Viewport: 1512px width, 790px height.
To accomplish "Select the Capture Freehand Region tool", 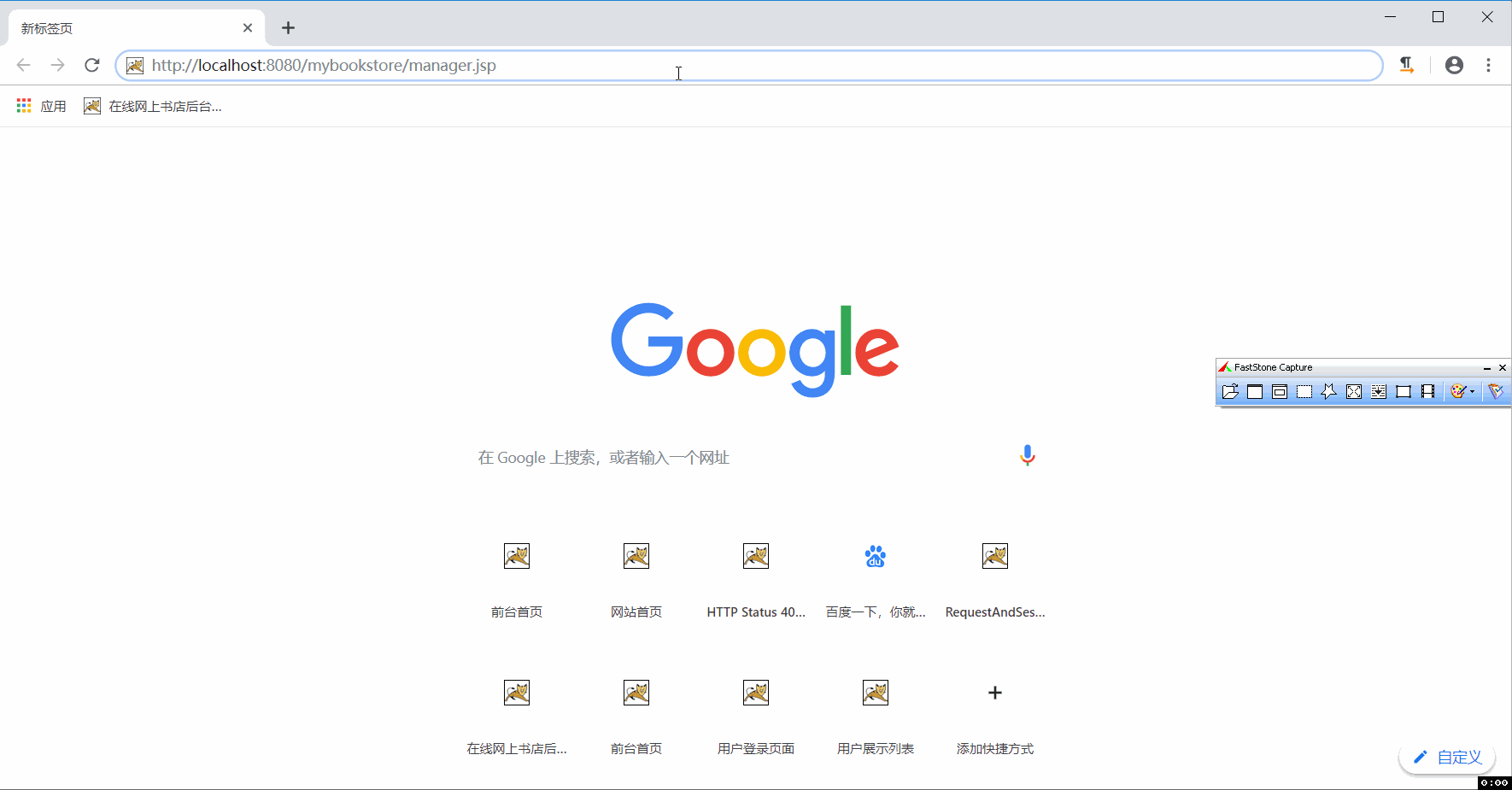I will [1330, 391].
